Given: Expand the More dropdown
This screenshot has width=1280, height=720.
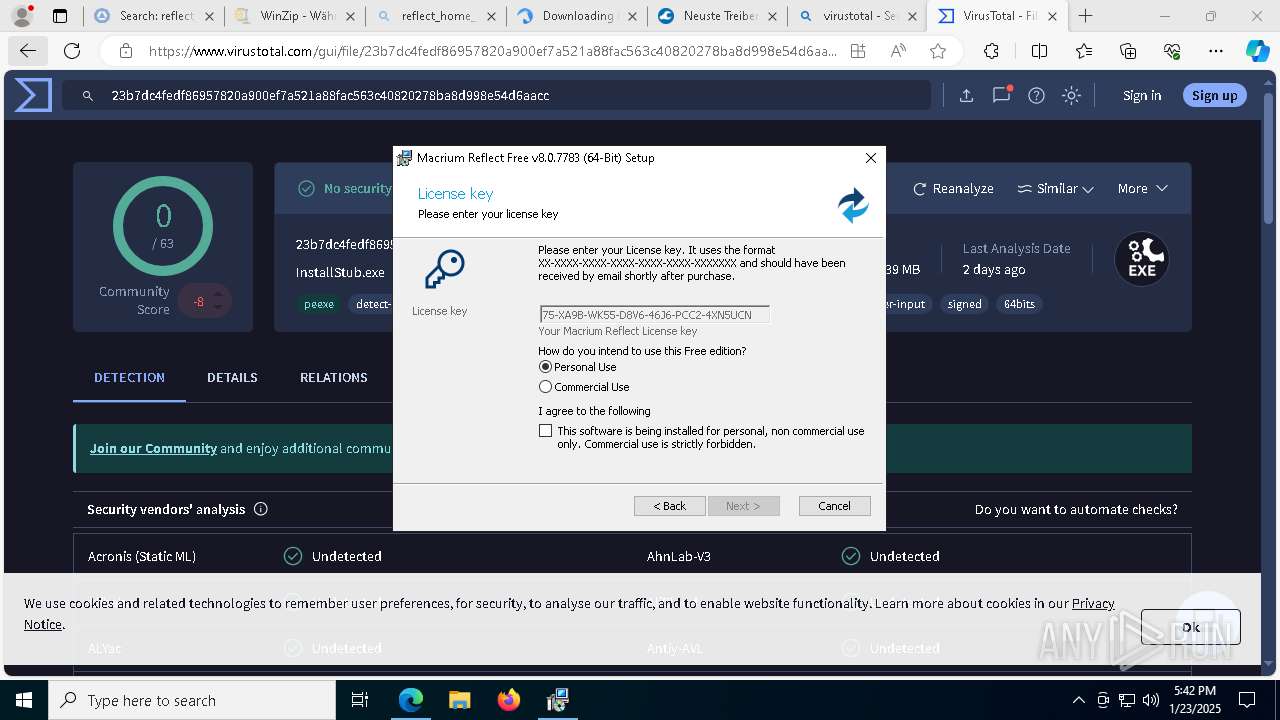Looking at the screenshot, I should click(x=1143, y=188).
